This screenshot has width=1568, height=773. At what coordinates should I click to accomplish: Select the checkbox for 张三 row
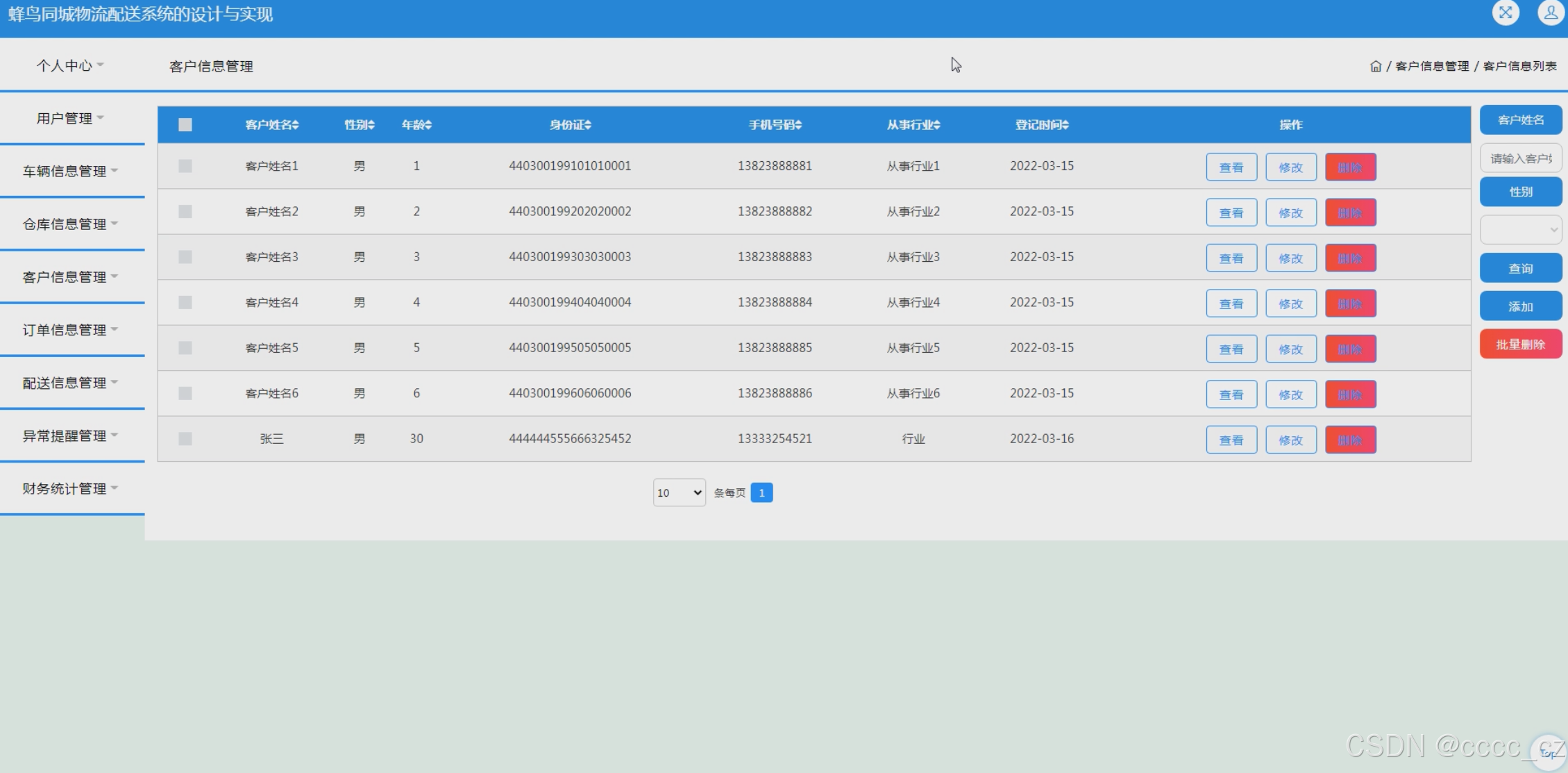pos(185,439)
